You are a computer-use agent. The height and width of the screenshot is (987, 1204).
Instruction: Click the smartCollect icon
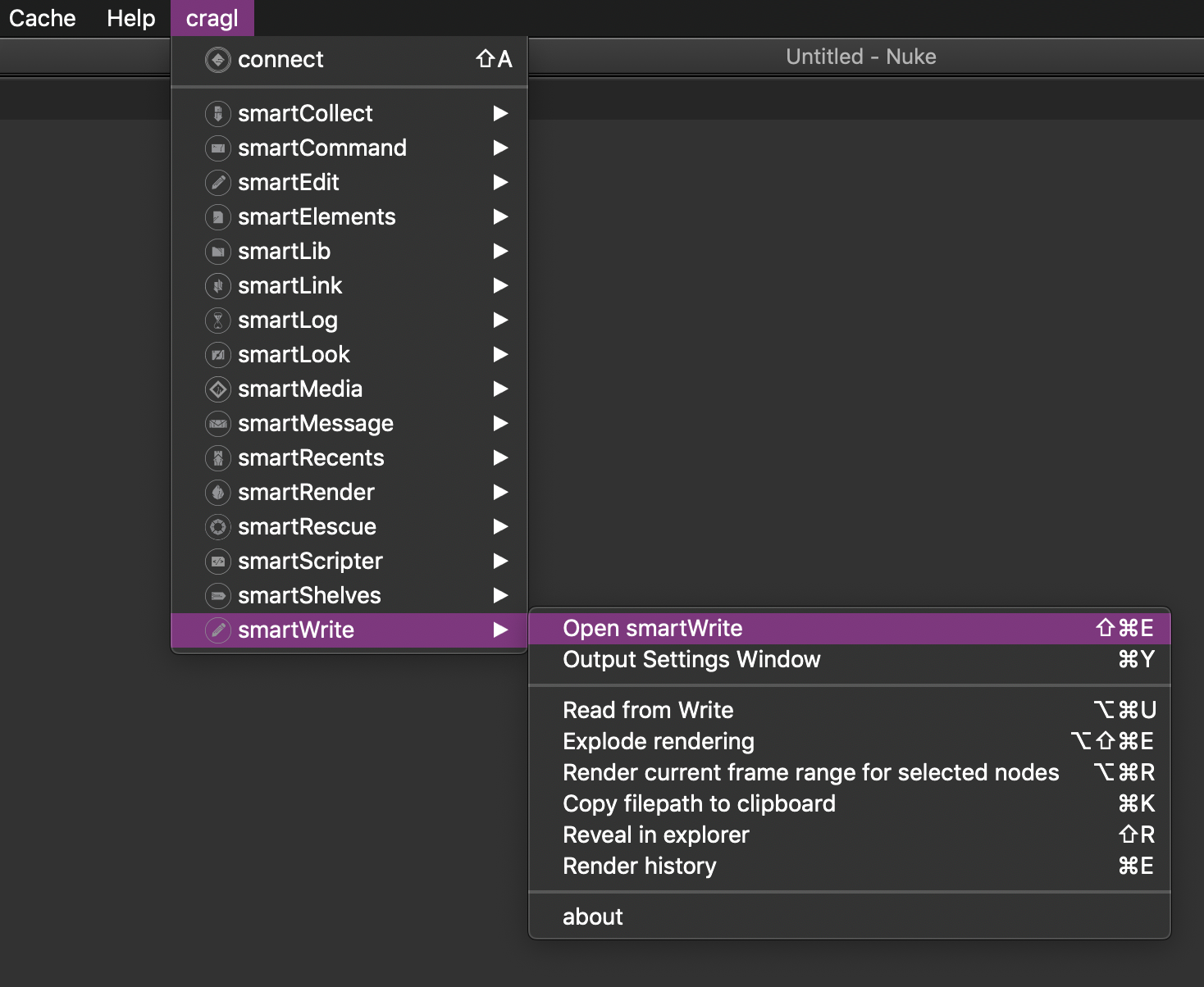click(x=217, y=114)
